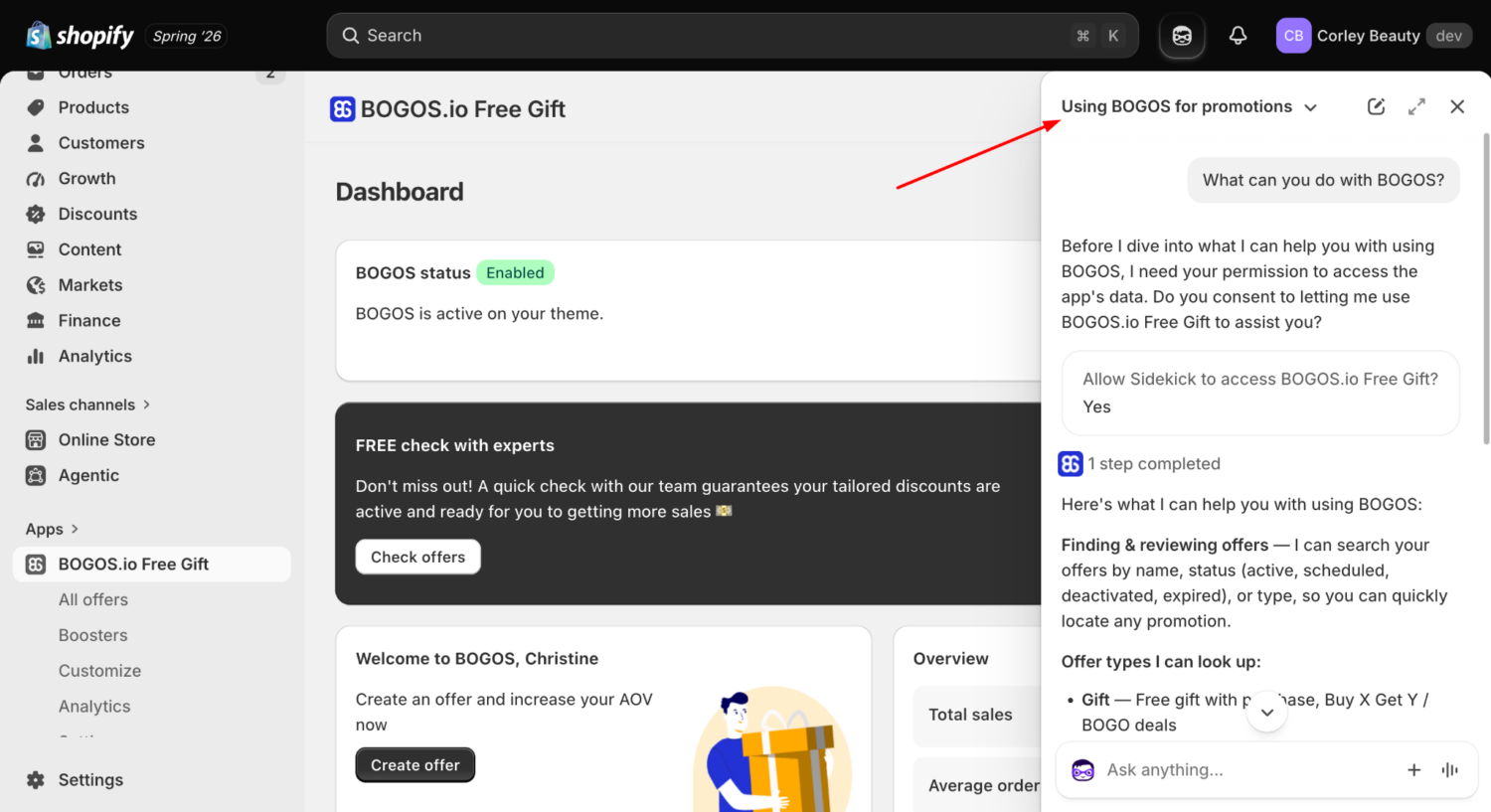The image size is (1491, 812).
Task: Open BOGOS Analytics sub-item
Action: pos(94,707)
